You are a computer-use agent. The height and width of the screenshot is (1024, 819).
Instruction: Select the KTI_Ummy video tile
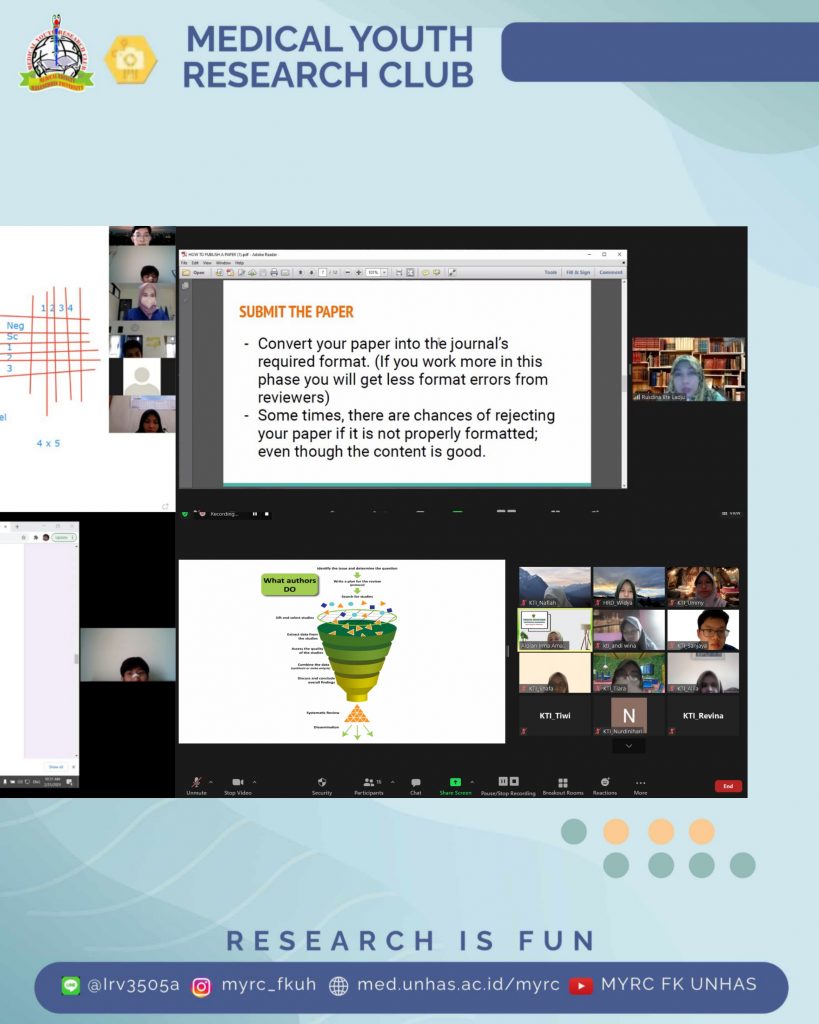tap(703, 587)
